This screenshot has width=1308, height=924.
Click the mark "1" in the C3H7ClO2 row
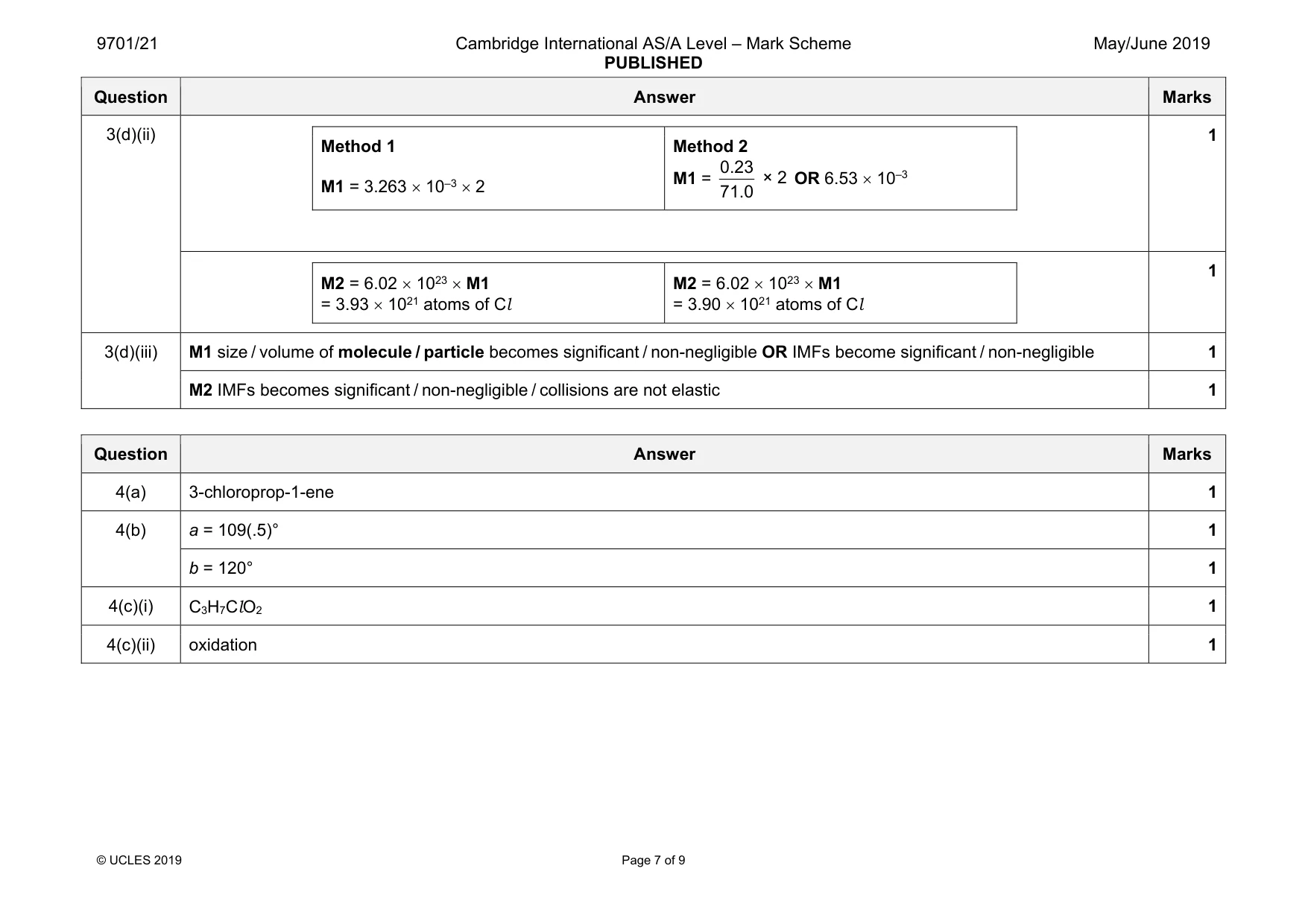tap(1212, 606)
